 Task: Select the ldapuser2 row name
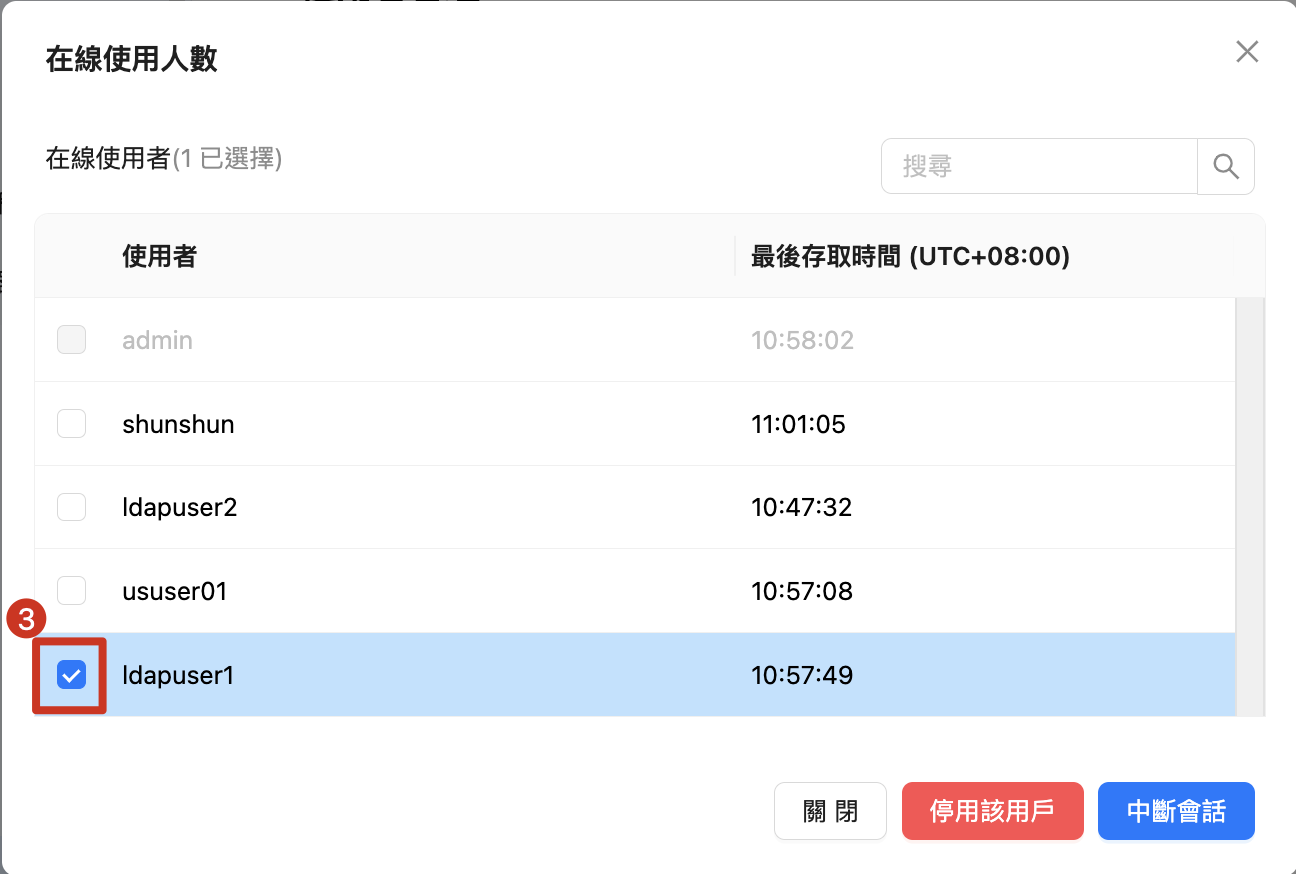pos(180,507)
